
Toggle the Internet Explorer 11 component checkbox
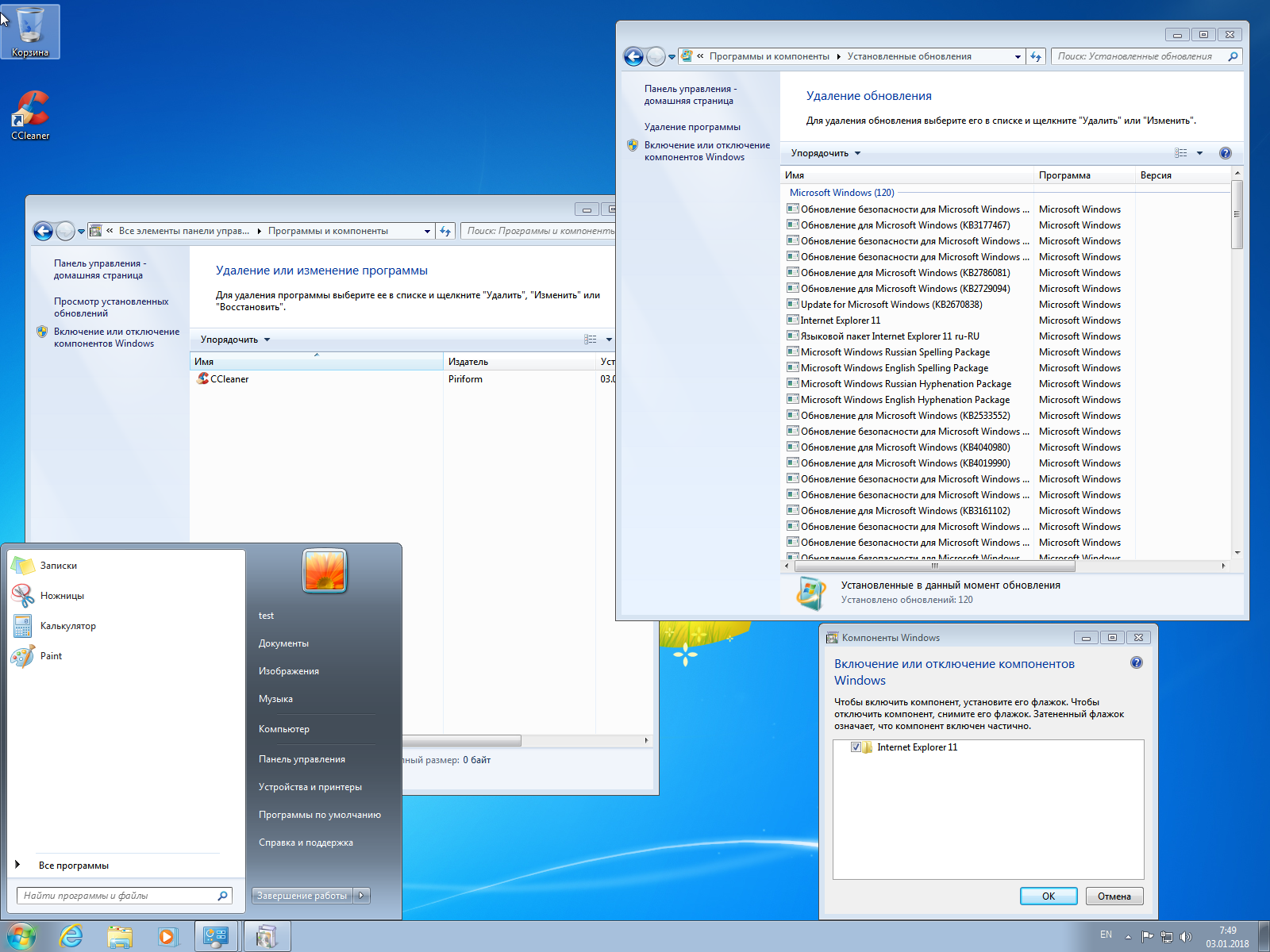point(856,747)
